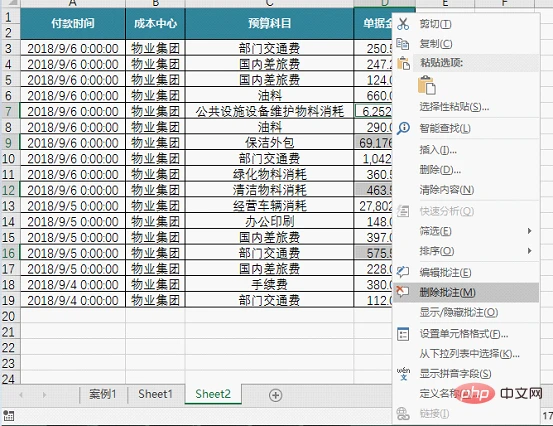Viewport: 553px width, 426px height.
Task: Click the add new sheet plus button
Action: 275,395
